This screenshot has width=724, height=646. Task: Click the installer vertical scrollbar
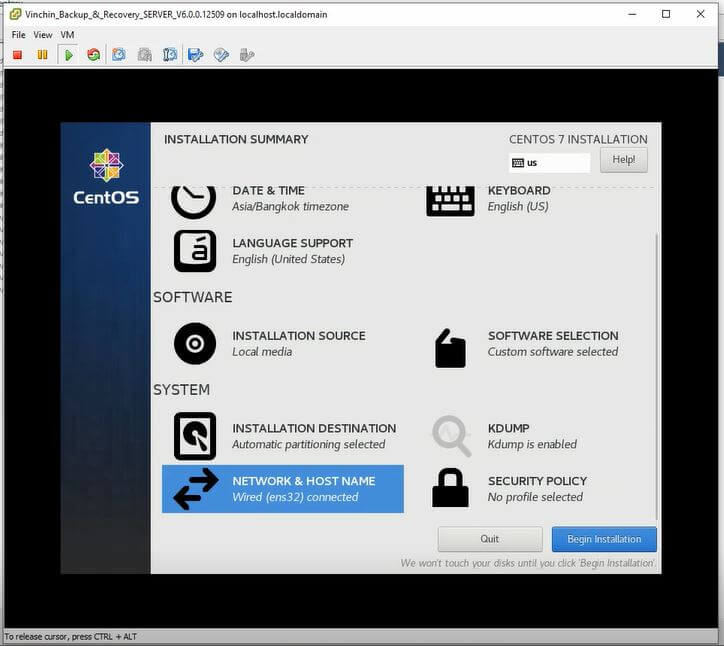point(656,376)
